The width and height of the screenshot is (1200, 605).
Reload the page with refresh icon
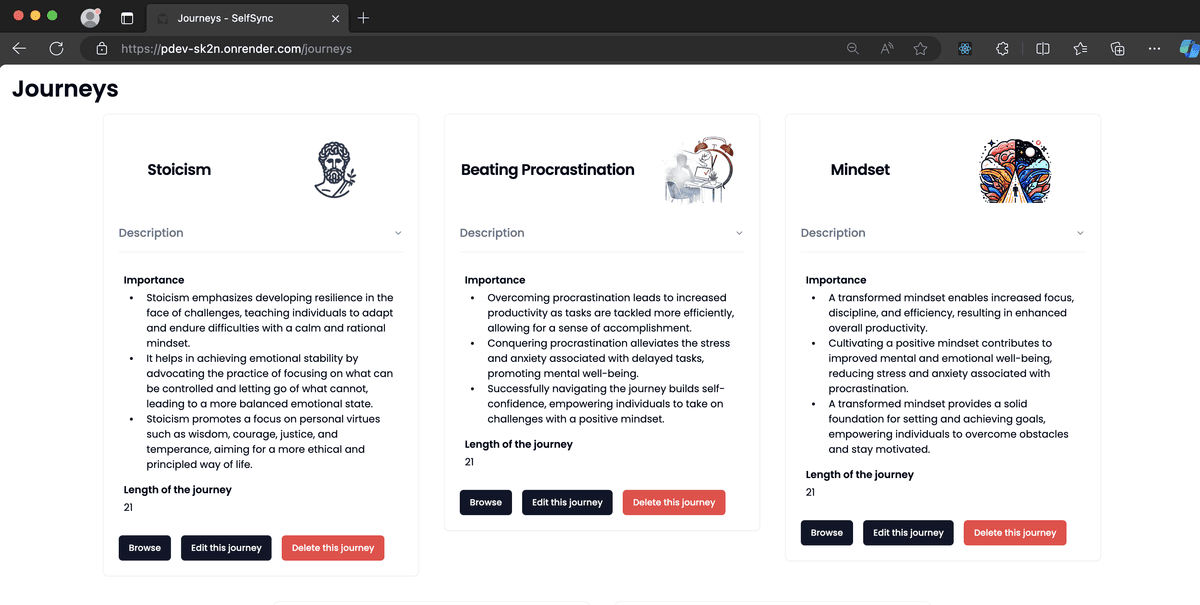click(x=56, y=48)
